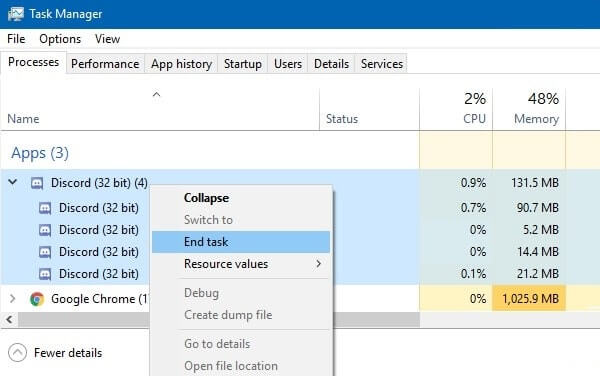This screenshot has width=600, height=376.
Task: Click the Google Chrome row name text
Action: (x=99, y=299)
